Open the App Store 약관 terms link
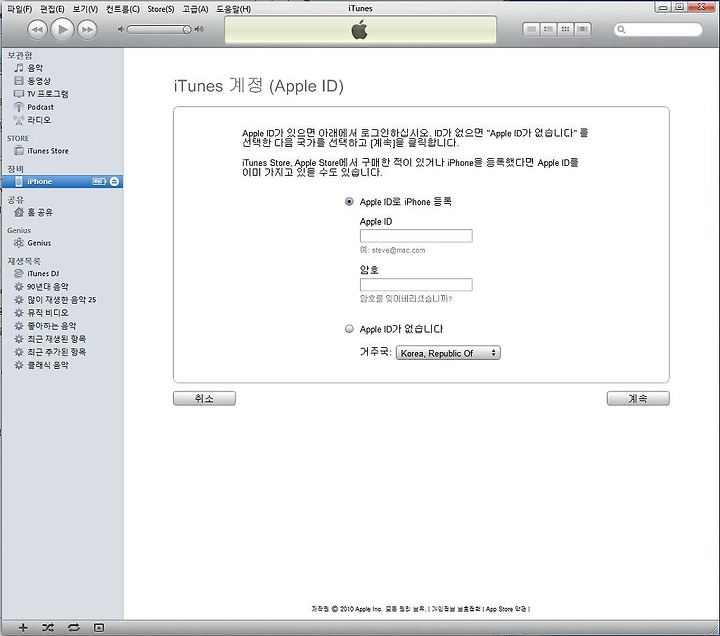Image resolution: width=720 pixels, height=636 pixels. (506, 609)
